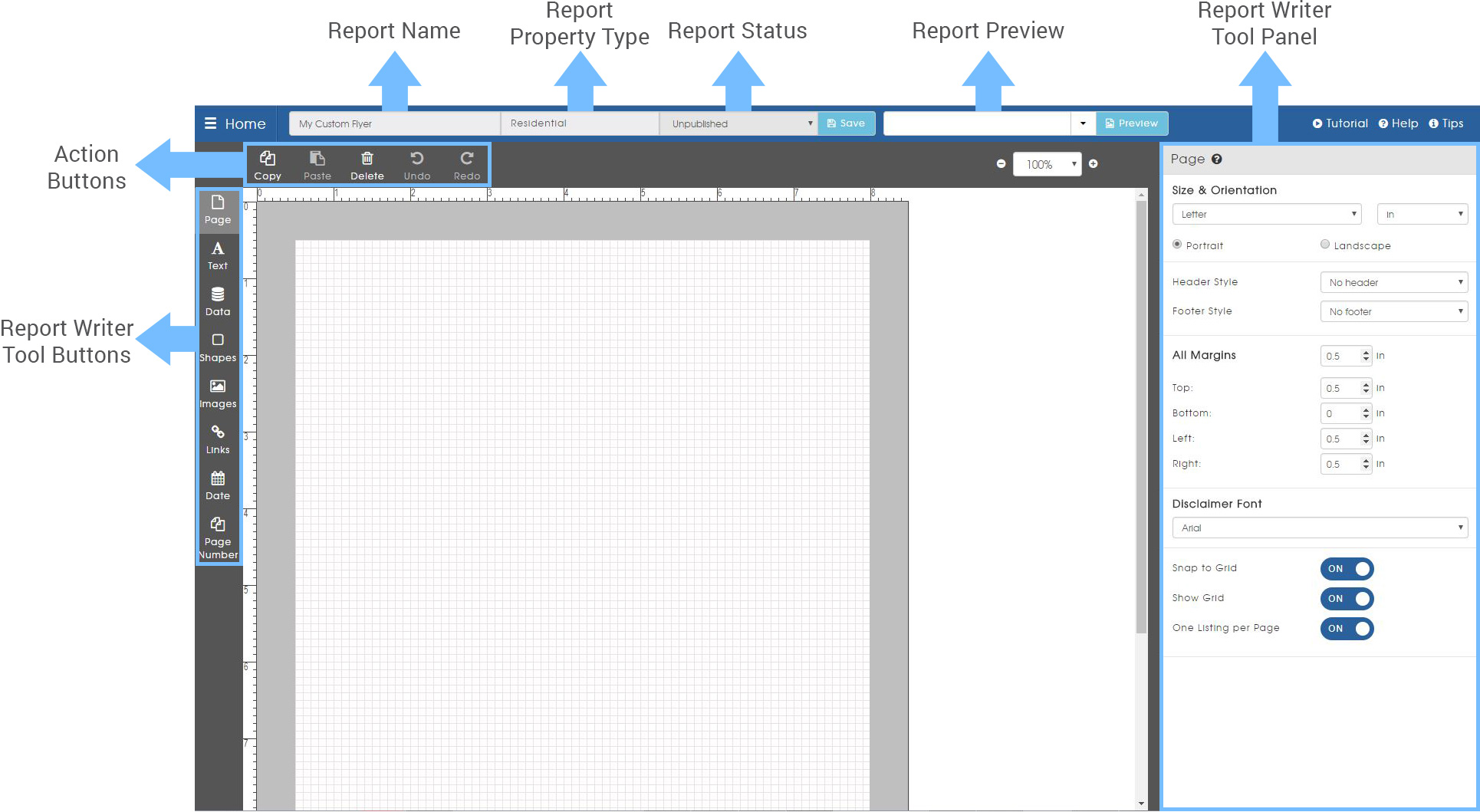The width and height of the screenshot is (1480, 812).
Task: Open the Disclaimer Font dropdown
Action: point(1319,528)
